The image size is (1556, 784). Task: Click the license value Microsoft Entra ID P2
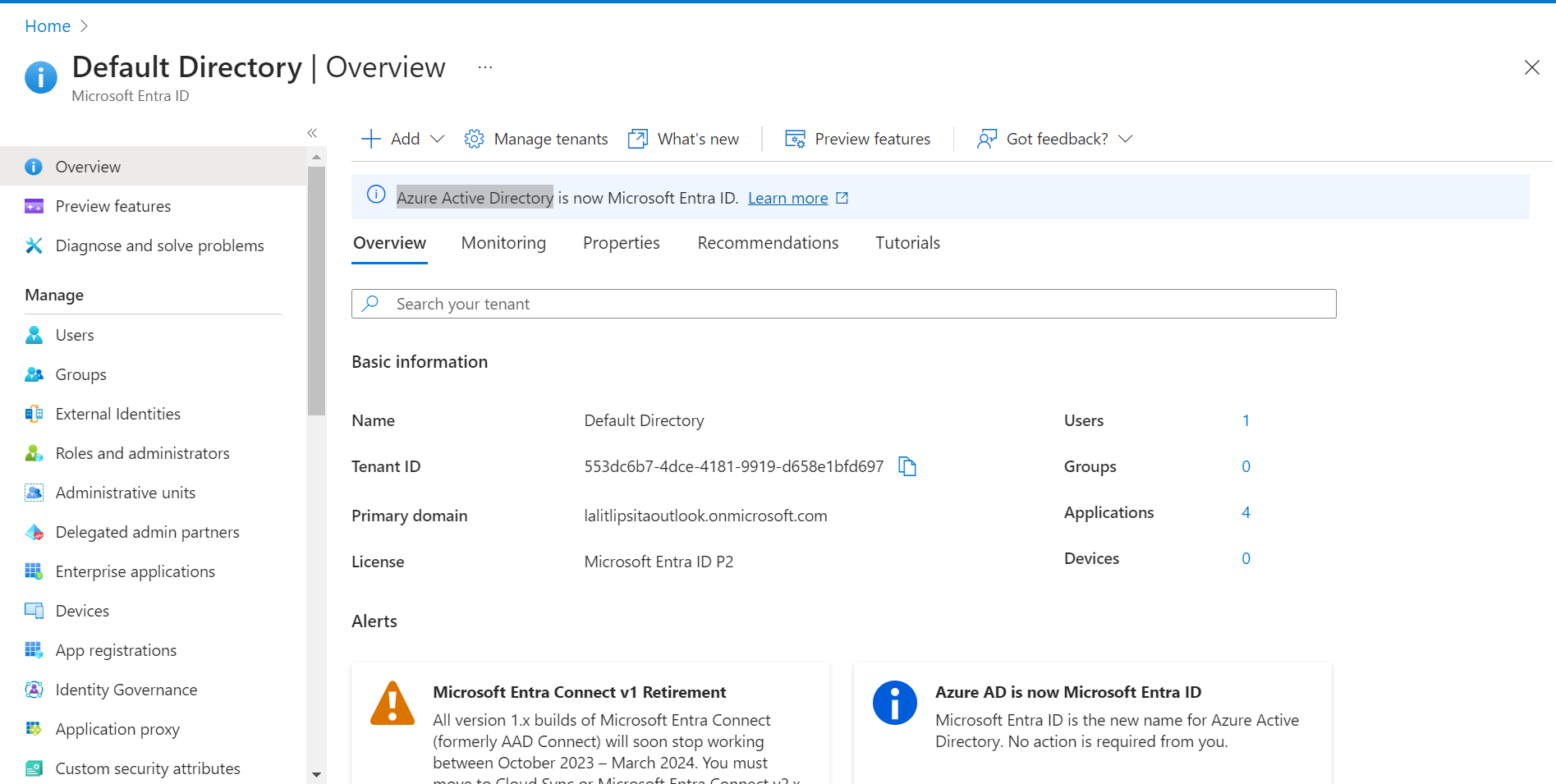tap(659, 562)
